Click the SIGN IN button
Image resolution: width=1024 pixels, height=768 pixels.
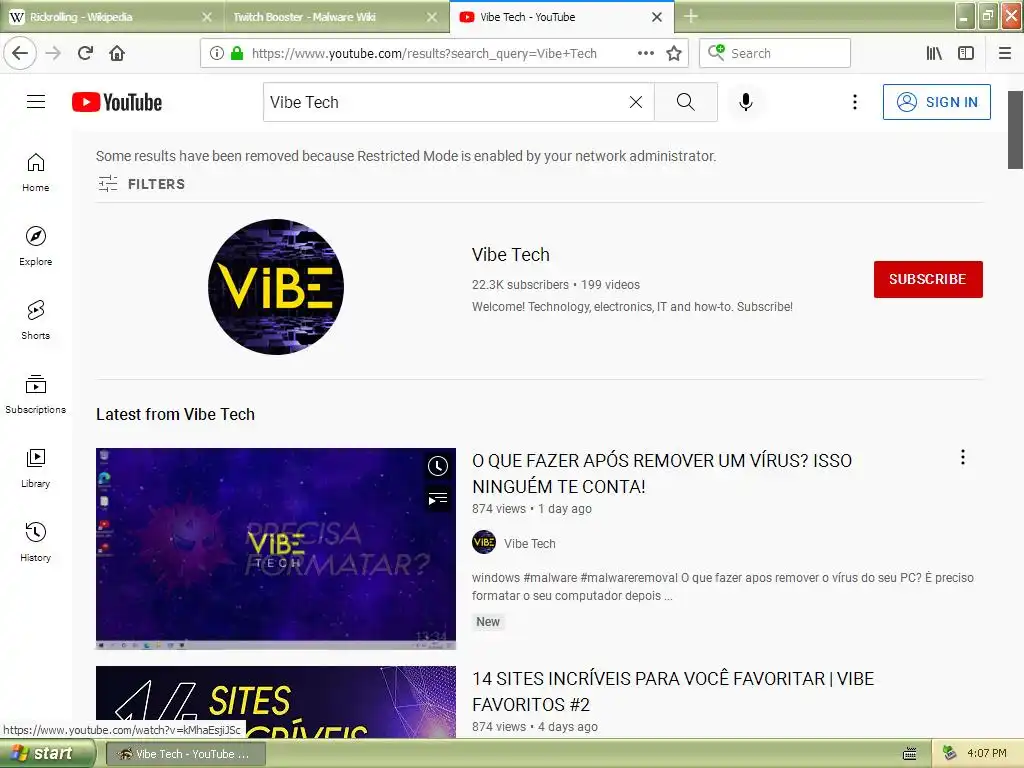click(x=936, y=102)
